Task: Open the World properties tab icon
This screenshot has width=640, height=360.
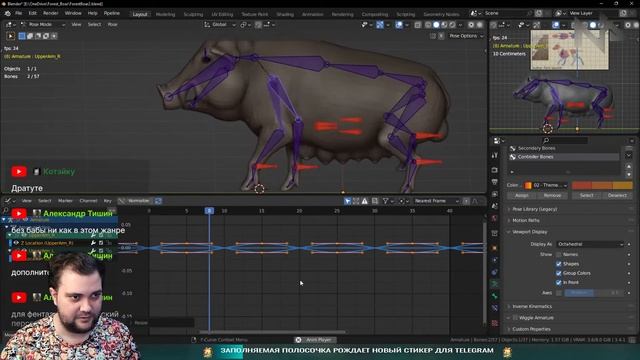Action: tap(495, 219)
